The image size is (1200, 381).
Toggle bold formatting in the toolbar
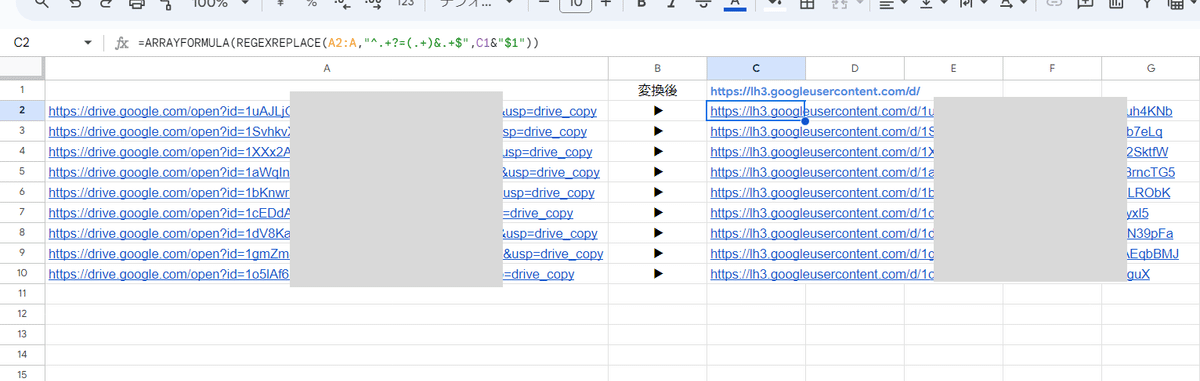[641, 4]
